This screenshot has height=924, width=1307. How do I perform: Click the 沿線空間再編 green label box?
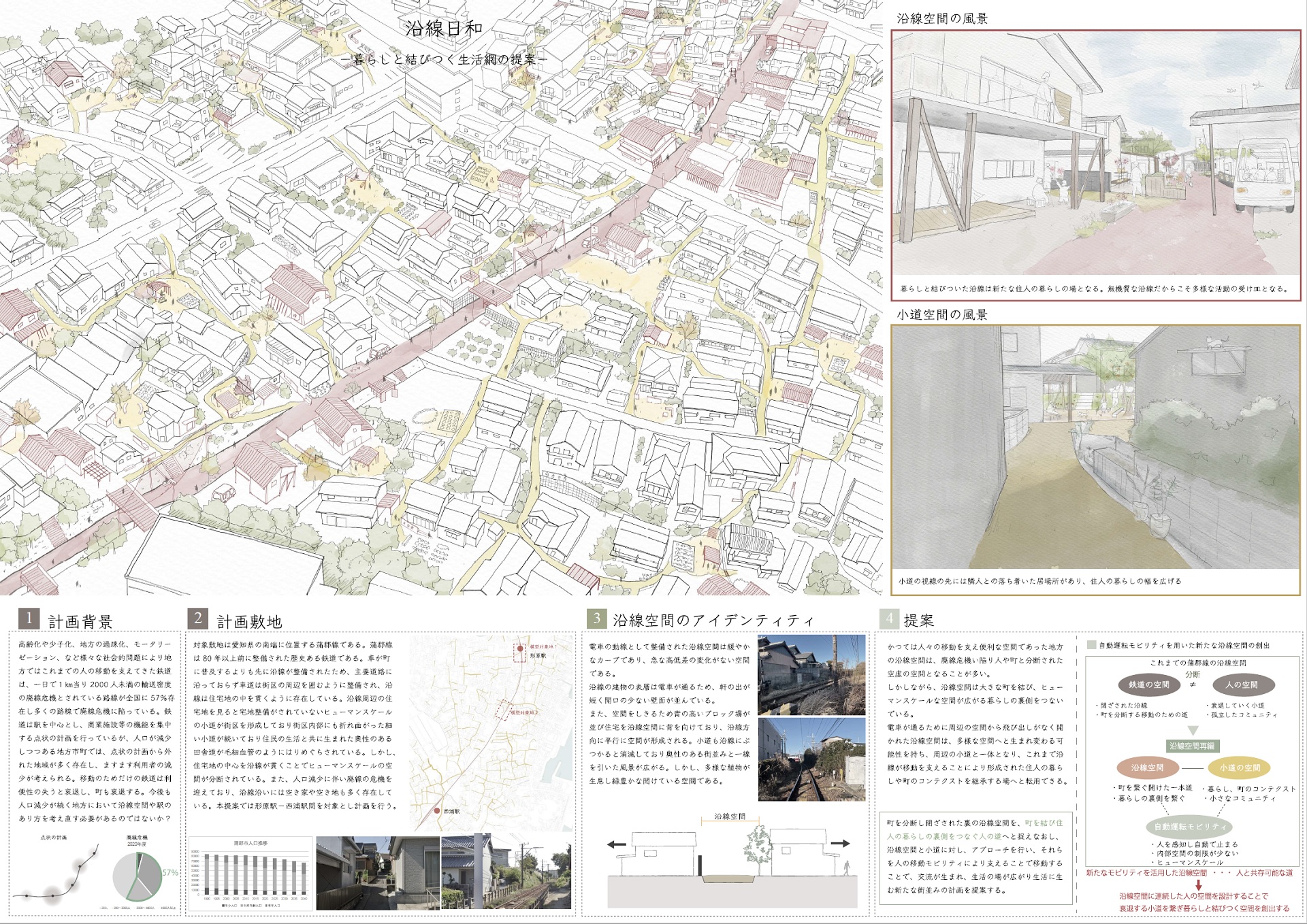pyautogui.click(x=1192, y=746)
